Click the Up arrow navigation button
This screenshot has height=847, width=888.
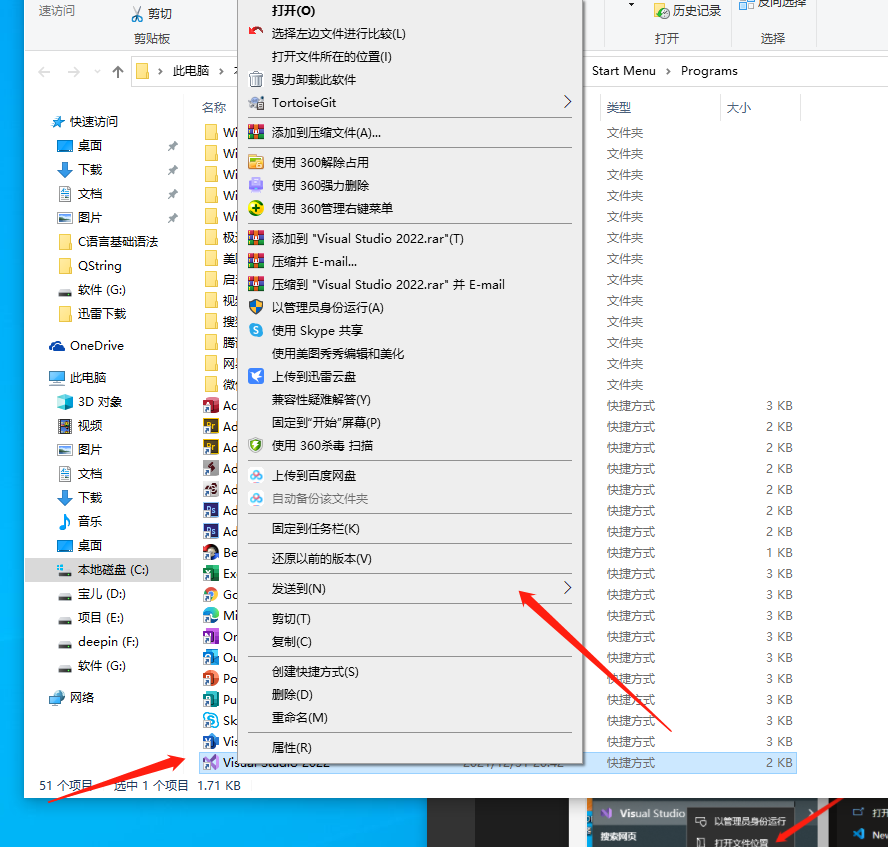point(118,72)
